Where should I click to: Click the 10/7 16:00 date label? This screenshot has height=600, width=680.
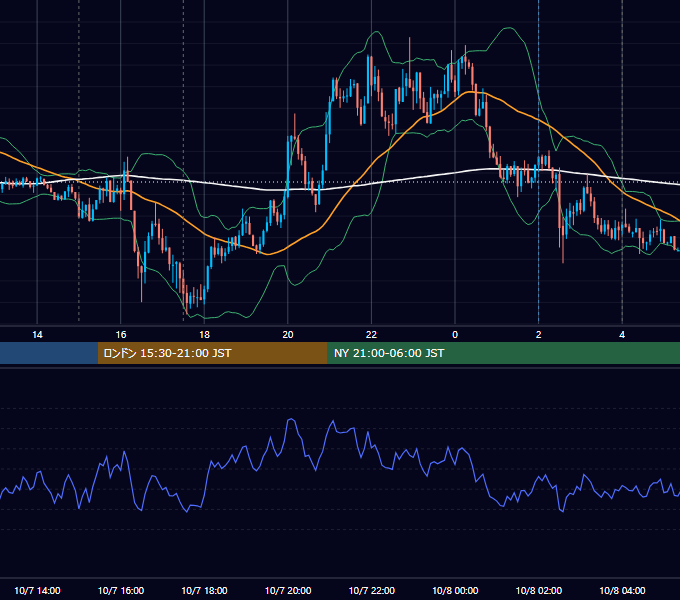(x=121, y=590)
